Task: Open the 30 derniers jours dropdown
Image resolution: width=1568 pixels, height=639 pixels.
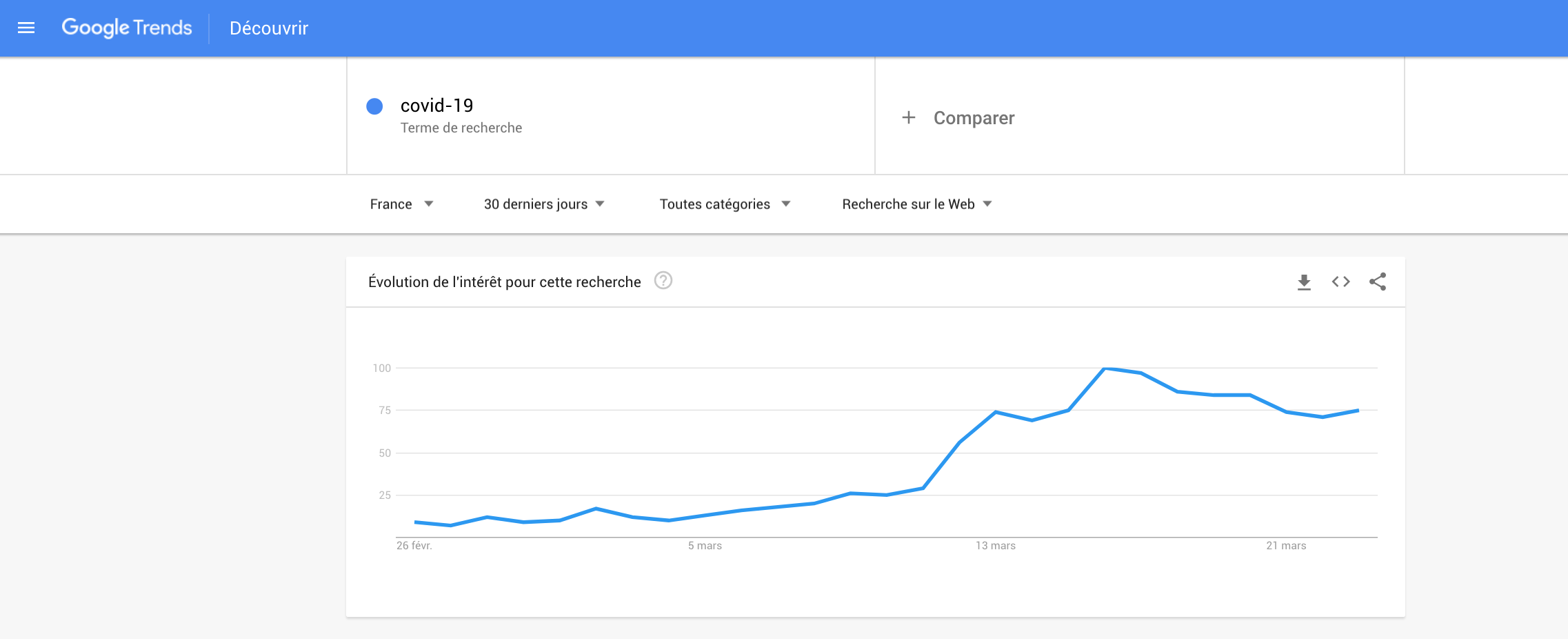Action: [x=543, y=204]
